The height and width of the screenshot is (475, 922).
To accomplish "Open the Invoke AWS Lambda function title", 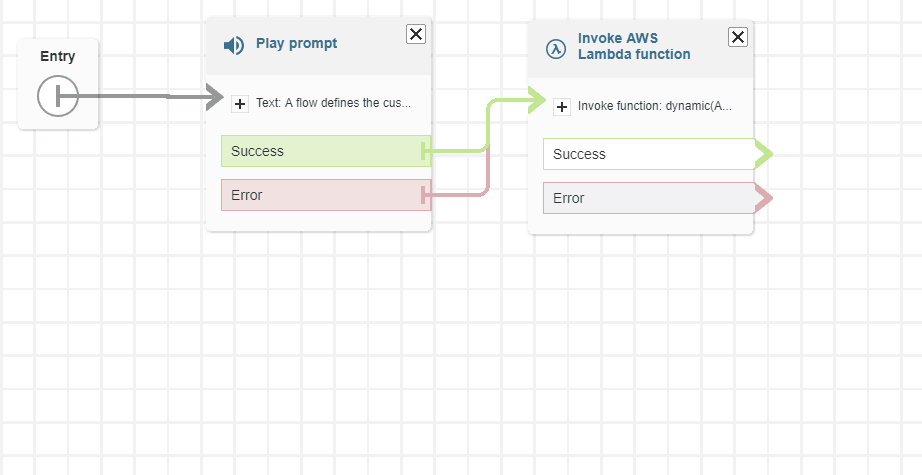I will click(x=634, y=47).
